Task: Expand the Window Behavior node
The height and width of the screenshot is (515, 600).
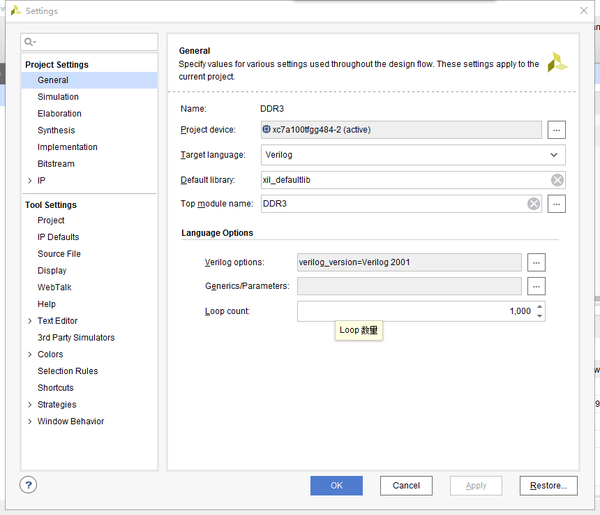Action: click(x=30, y=421)
